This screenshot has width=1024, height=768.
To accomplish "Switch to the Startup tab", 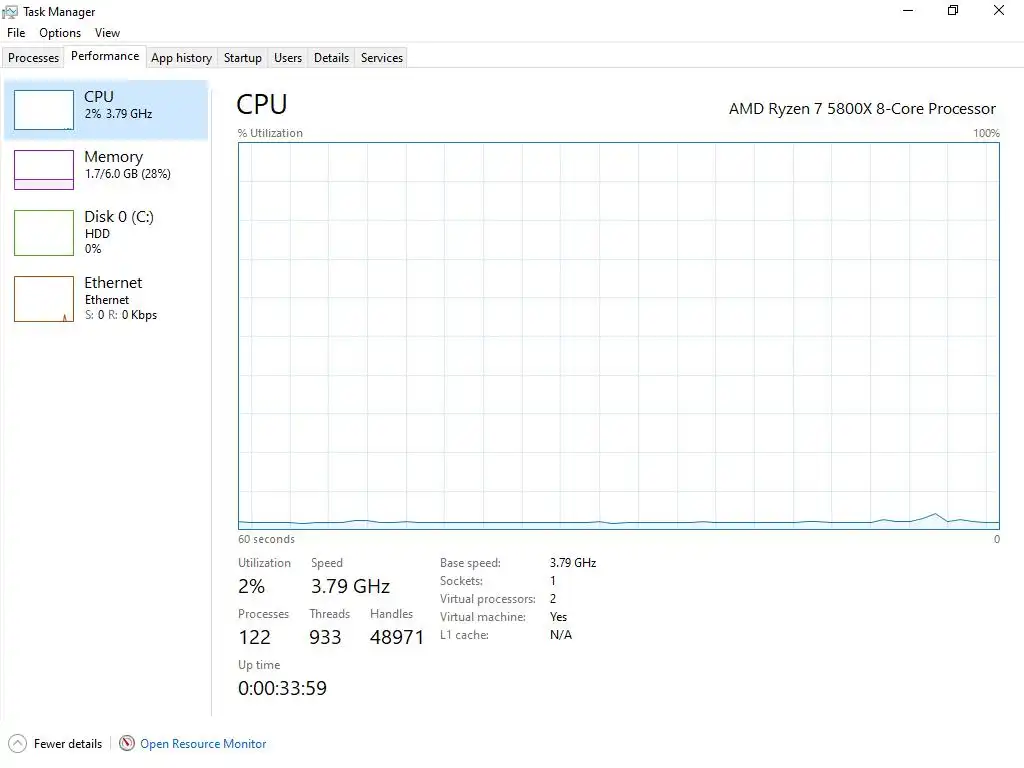I will [x=242, y=57].
